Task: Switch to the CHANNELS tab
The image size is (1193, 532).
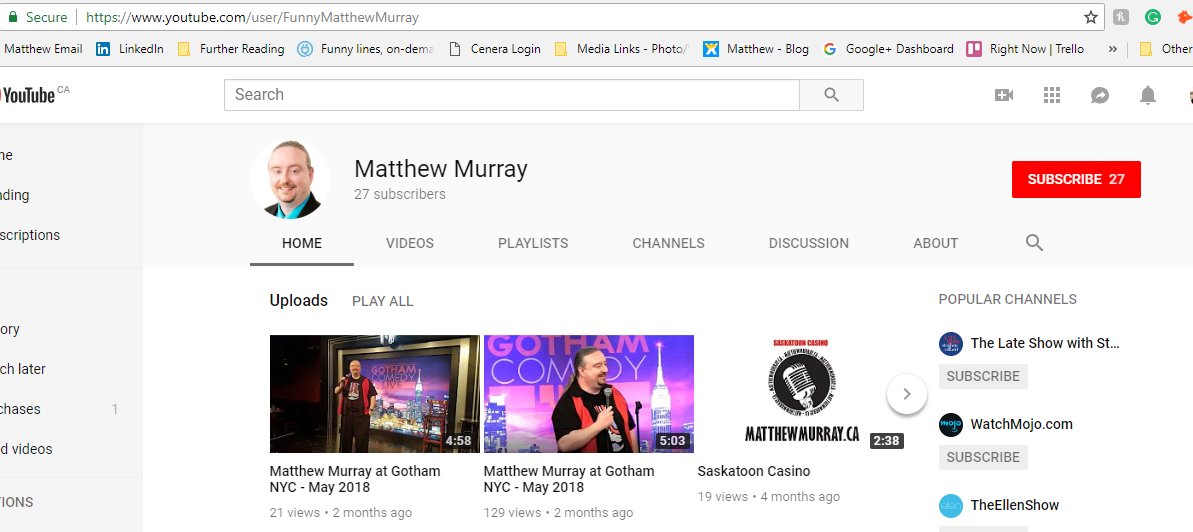Action: pyautogui.click(x=668, y=244)
